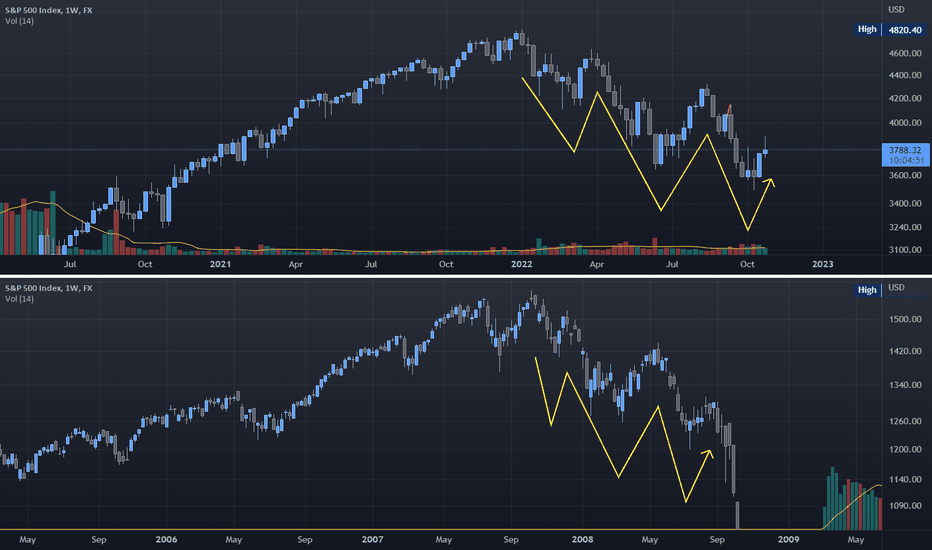The width and height of the screenshot is (932, 550).
Task: Click the High label in the 2005–2009 chart
Action: click(867, 290)
